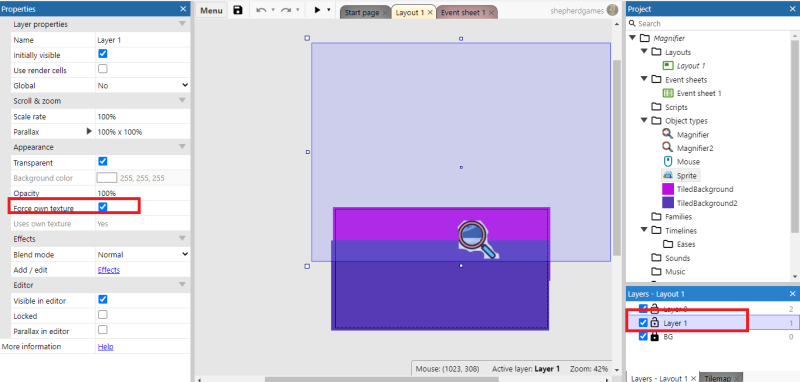Click the Save project floppy disk icon
This screenshot has height=382, width=800.
point(238,10)
